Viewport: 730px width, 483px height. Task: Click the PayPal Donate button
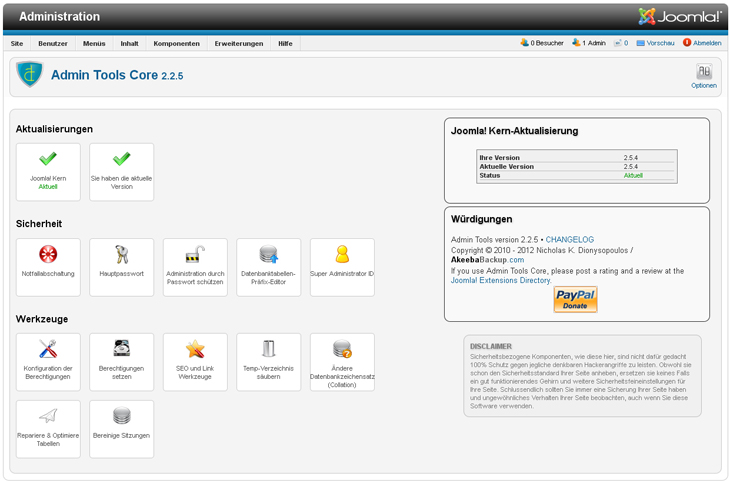(x=575, y=299)
